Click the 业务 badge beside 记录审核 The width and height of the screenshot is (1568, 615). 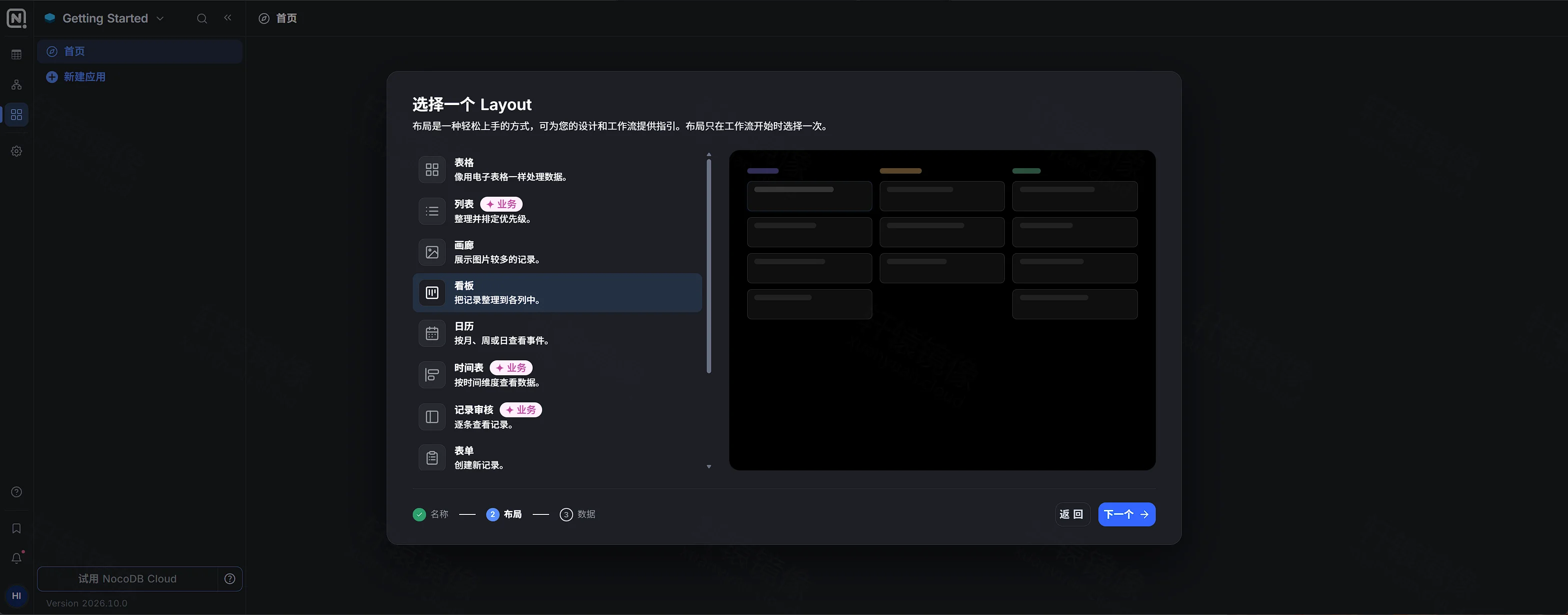tap(521, 410)
